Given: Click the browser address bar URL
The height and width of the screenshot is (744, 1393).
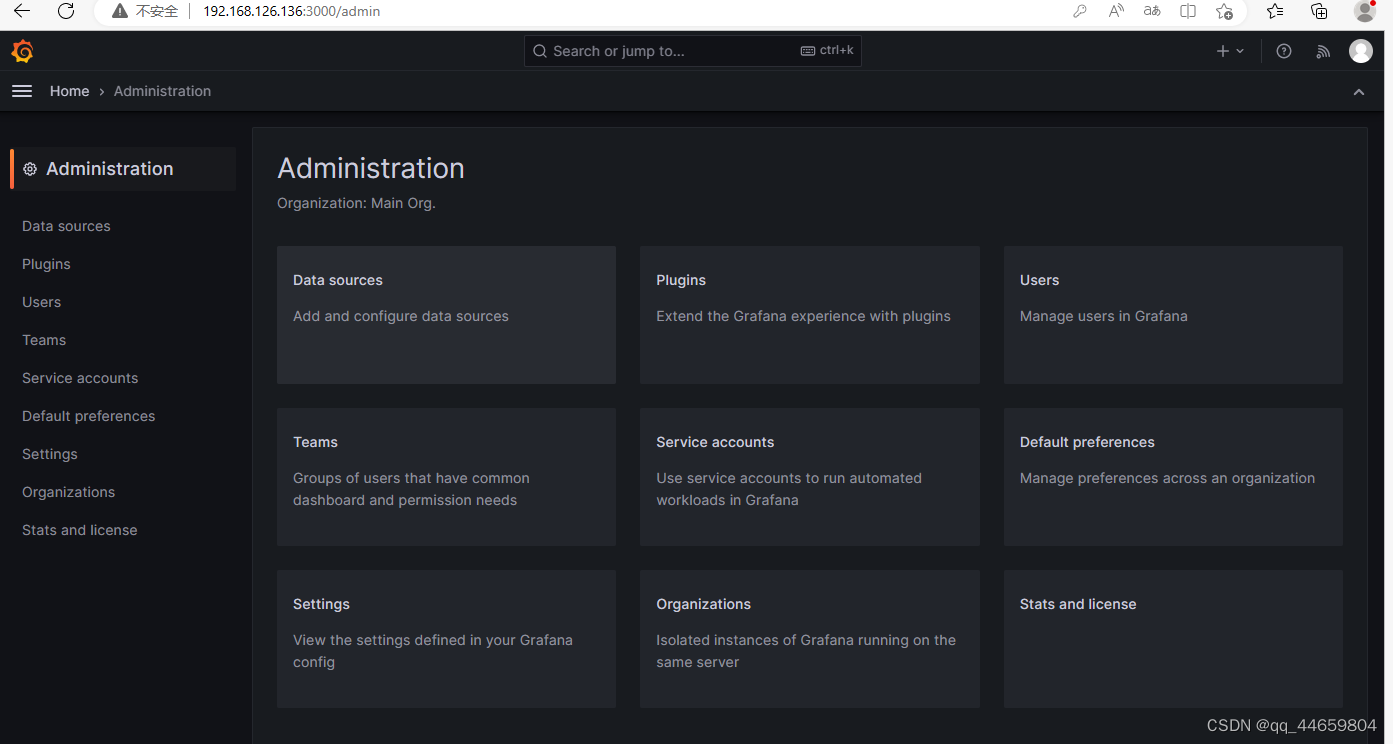Looking at the screenshot, I should pyautogui.click(x=291, y=11).
